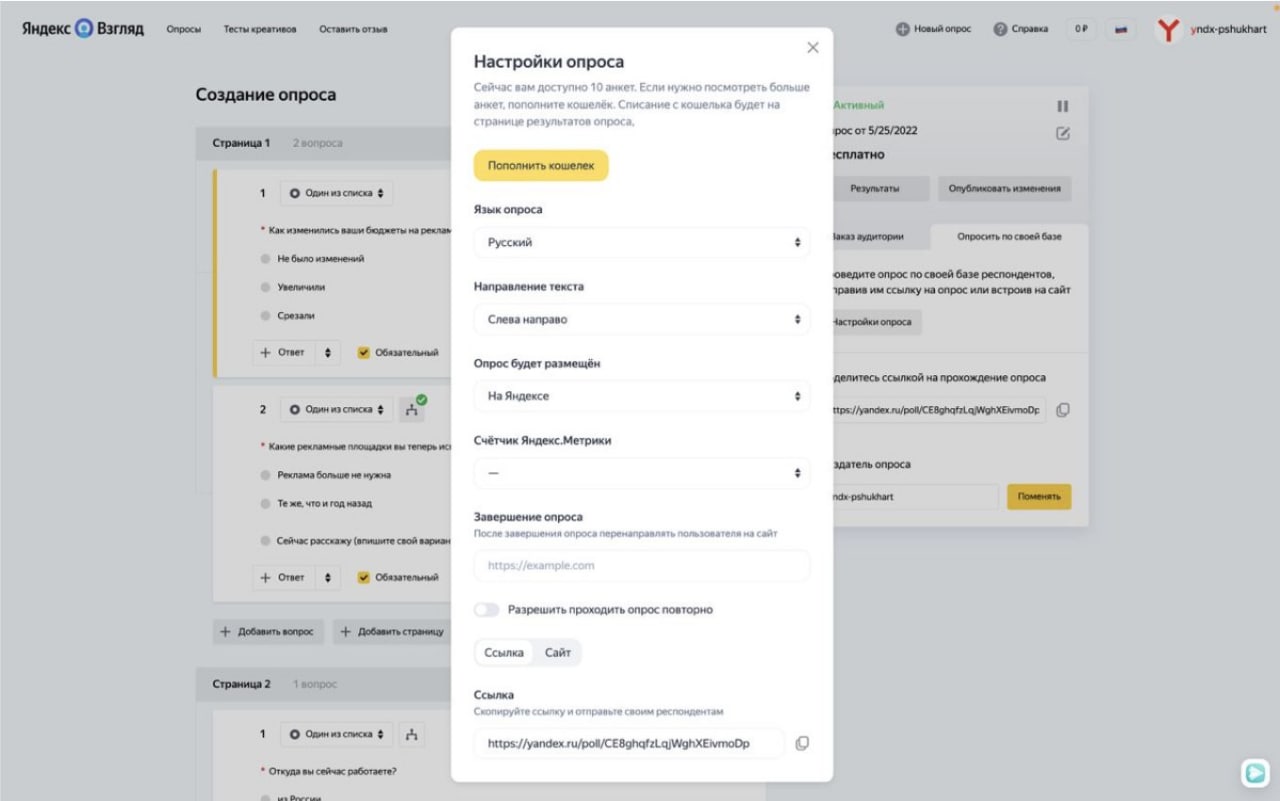Screen dimensions: 1280x801
Task: Open the branching logic icon of question 2
Action: (412, 409)
